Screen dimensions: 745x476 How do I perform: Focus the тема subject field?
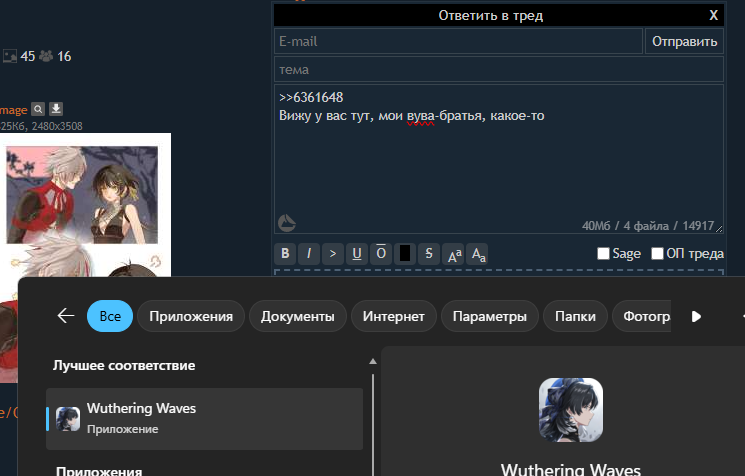[x=499, y=69]
